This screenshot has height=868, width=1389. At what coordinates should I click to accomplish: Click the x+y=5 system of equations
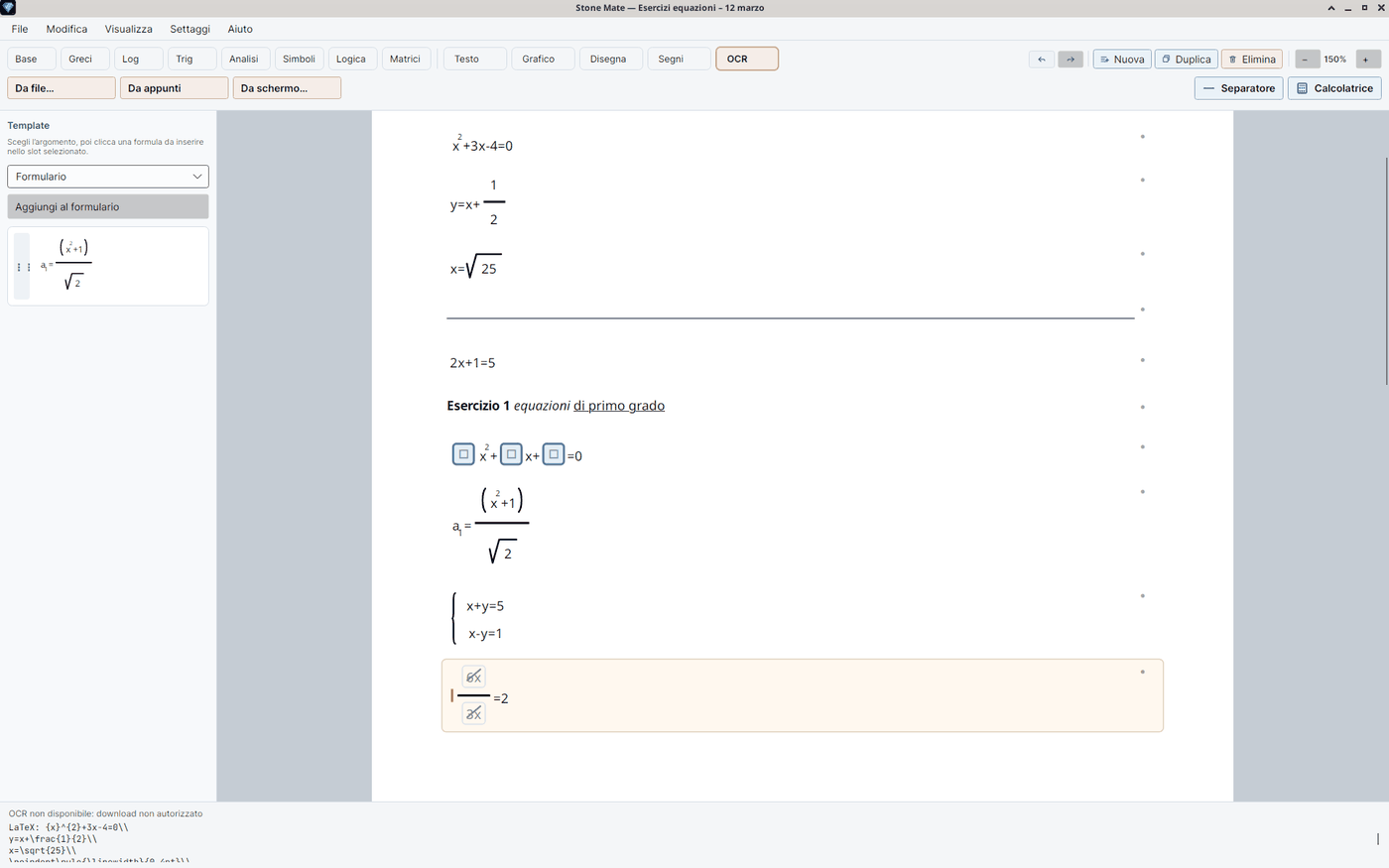pyautogui.click(x=478, y=619)
